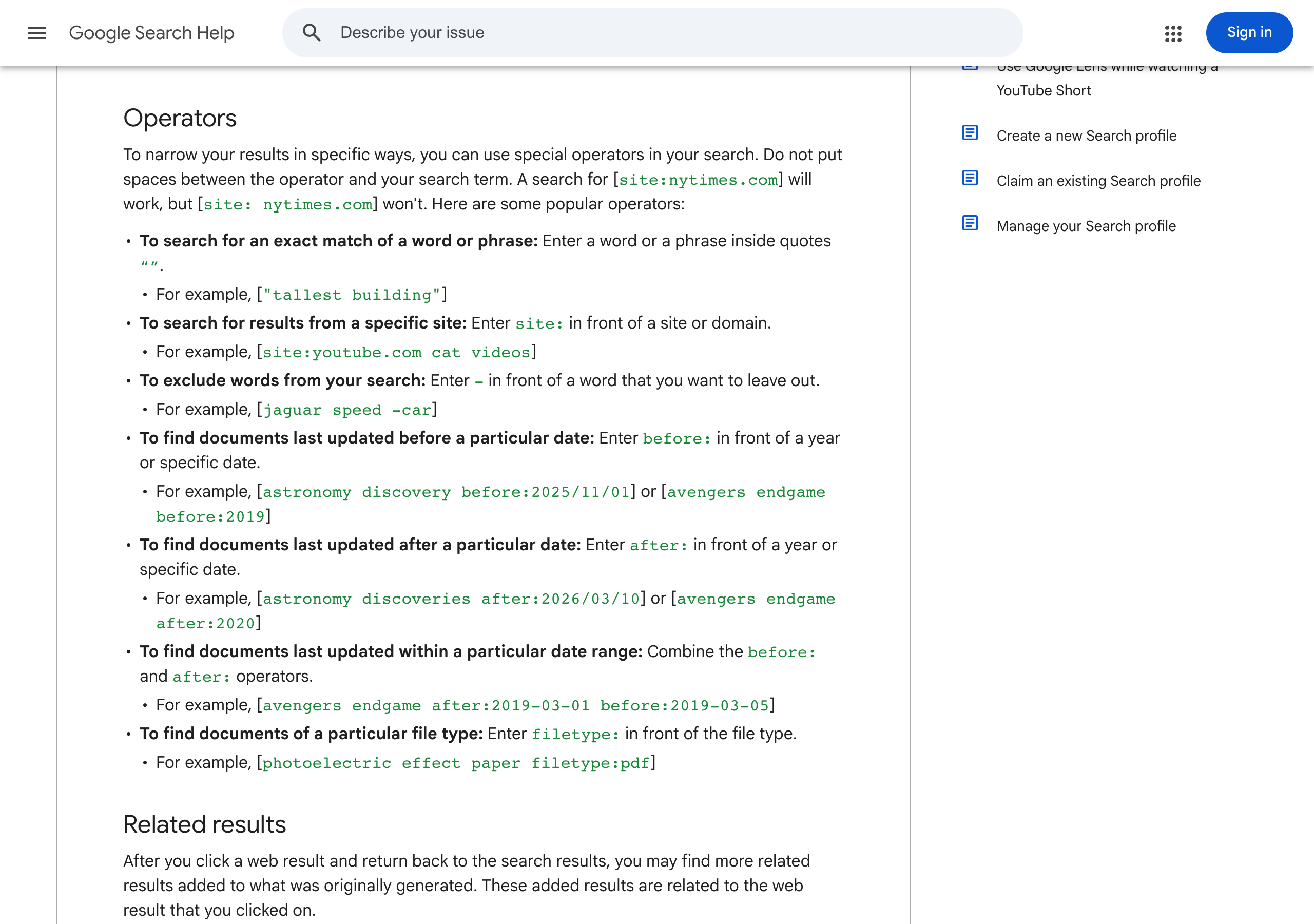Image resolution: width=1314 pixels, height=924 pixels.
Task: Click the site:nytimes.com example in intro
Action: tap(698, 180)
